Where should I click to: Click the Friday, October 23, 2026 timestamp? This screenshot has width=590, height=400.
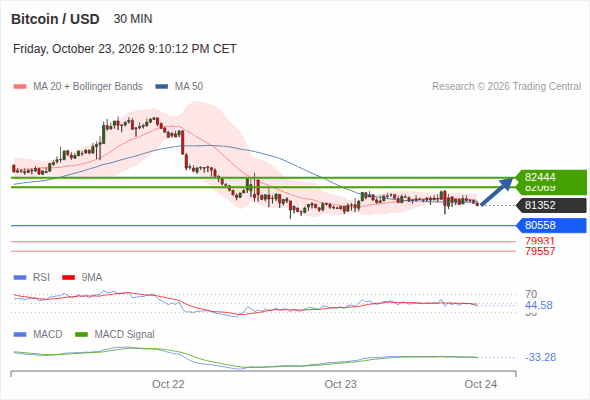click(x=125, y=49)
